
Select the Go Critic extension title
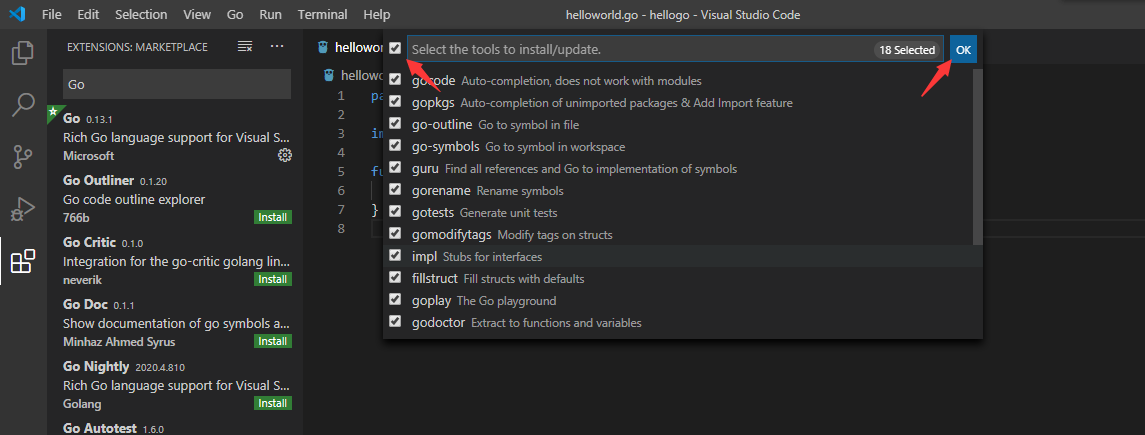point(90,242)
